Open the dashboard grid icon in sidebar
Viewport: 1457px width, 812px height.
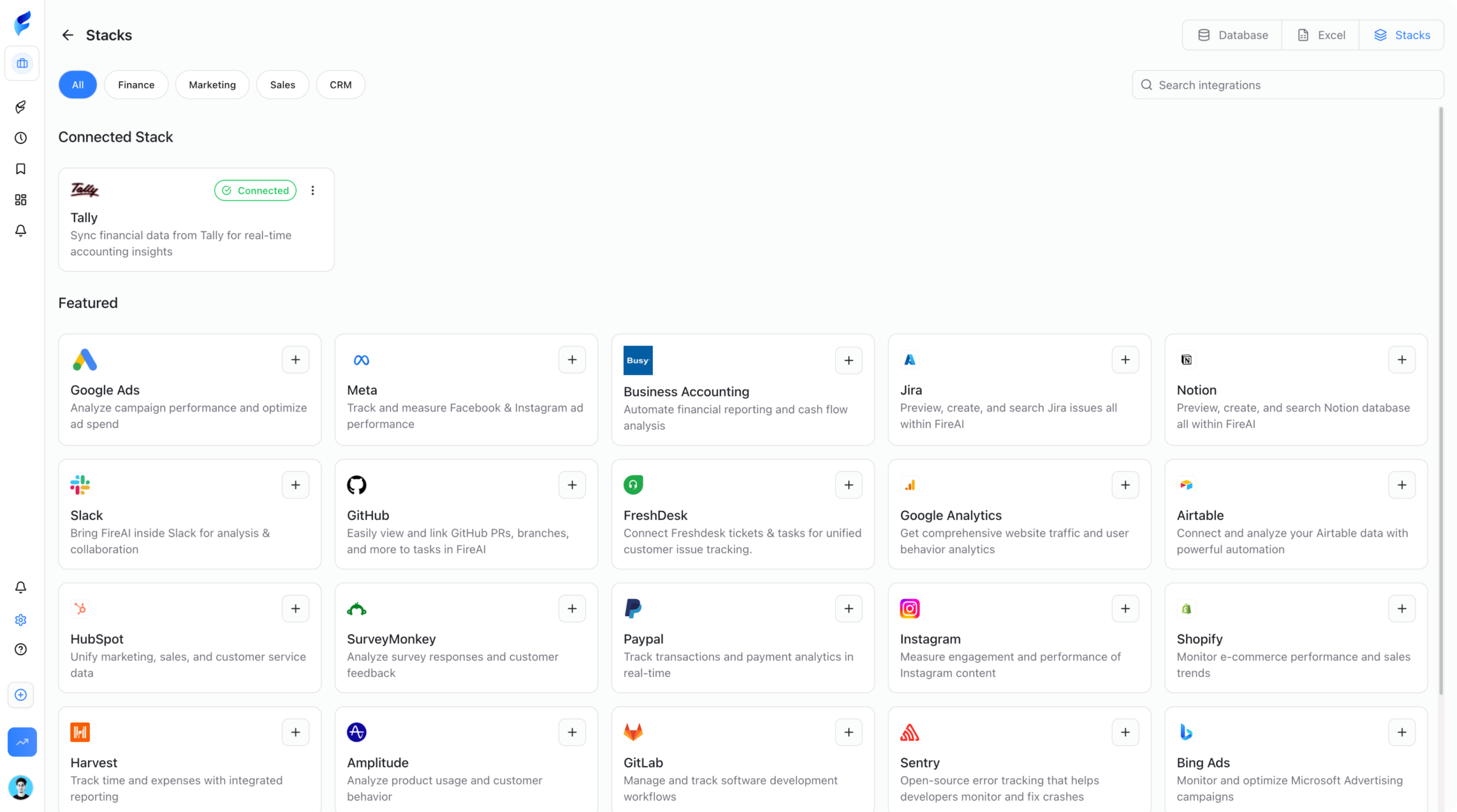pyautogui.click(x=21, y=200)
